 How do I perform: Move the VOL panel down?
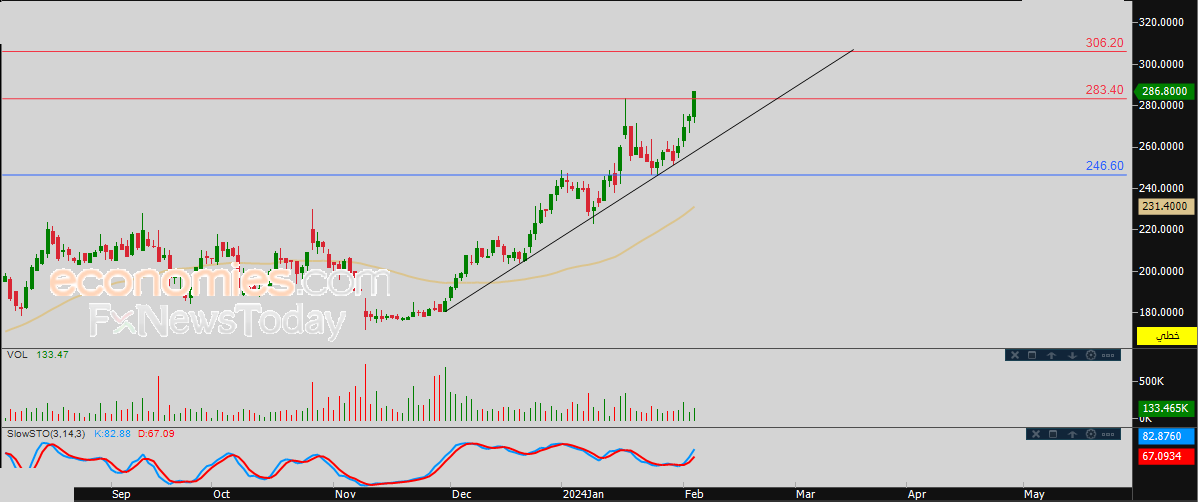click(1073, 355)
